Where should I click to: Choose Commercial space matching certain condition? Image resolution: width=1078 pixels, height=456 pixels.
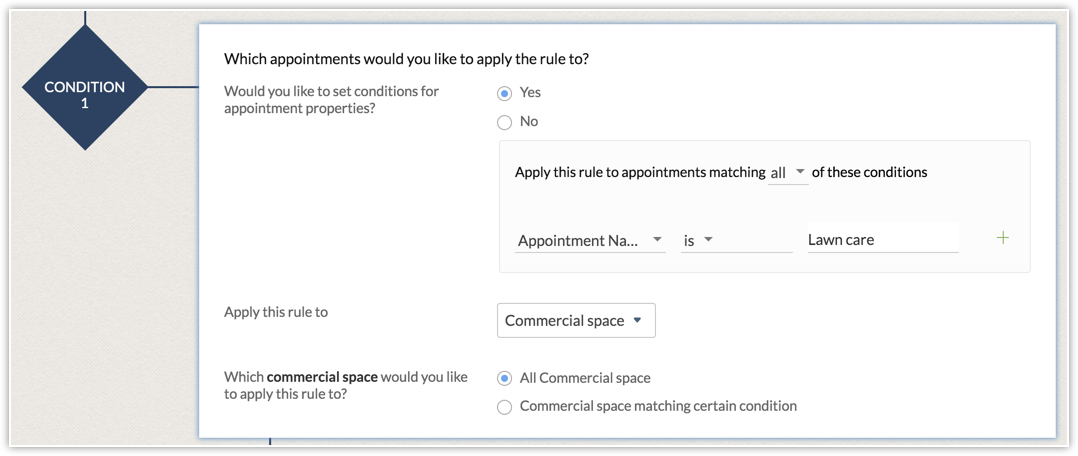[x=505, y=407]
